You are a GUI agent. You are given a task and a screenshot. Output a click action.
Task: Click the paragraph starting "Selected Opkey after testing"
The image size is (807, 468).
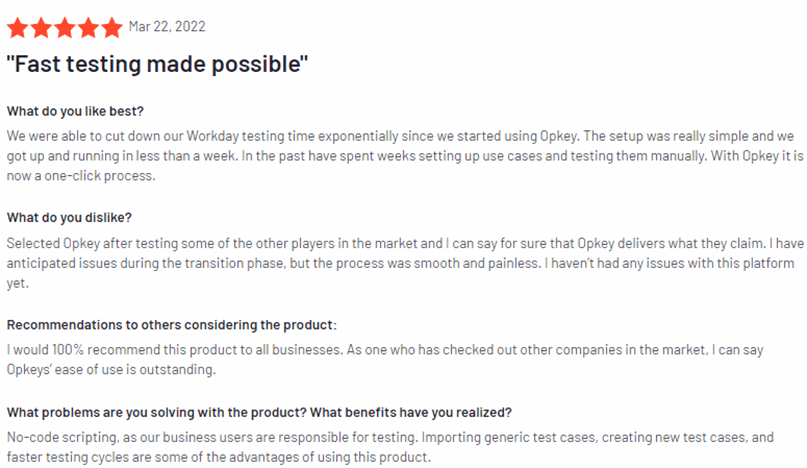[400, 243]
